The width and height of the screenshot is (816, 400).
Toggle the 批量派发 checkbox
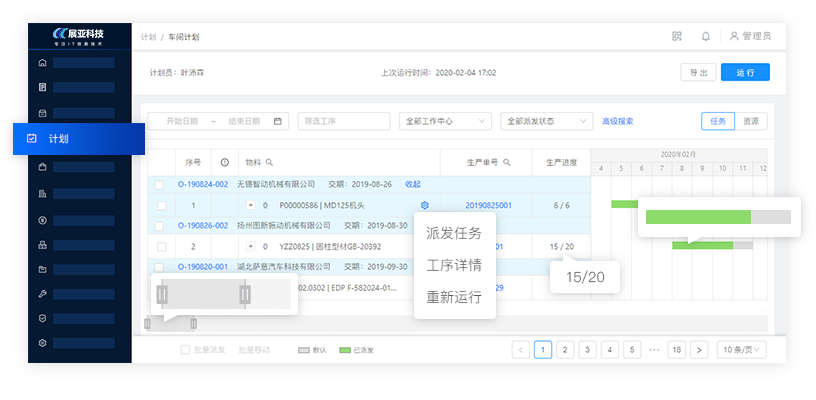coord(185,350)
